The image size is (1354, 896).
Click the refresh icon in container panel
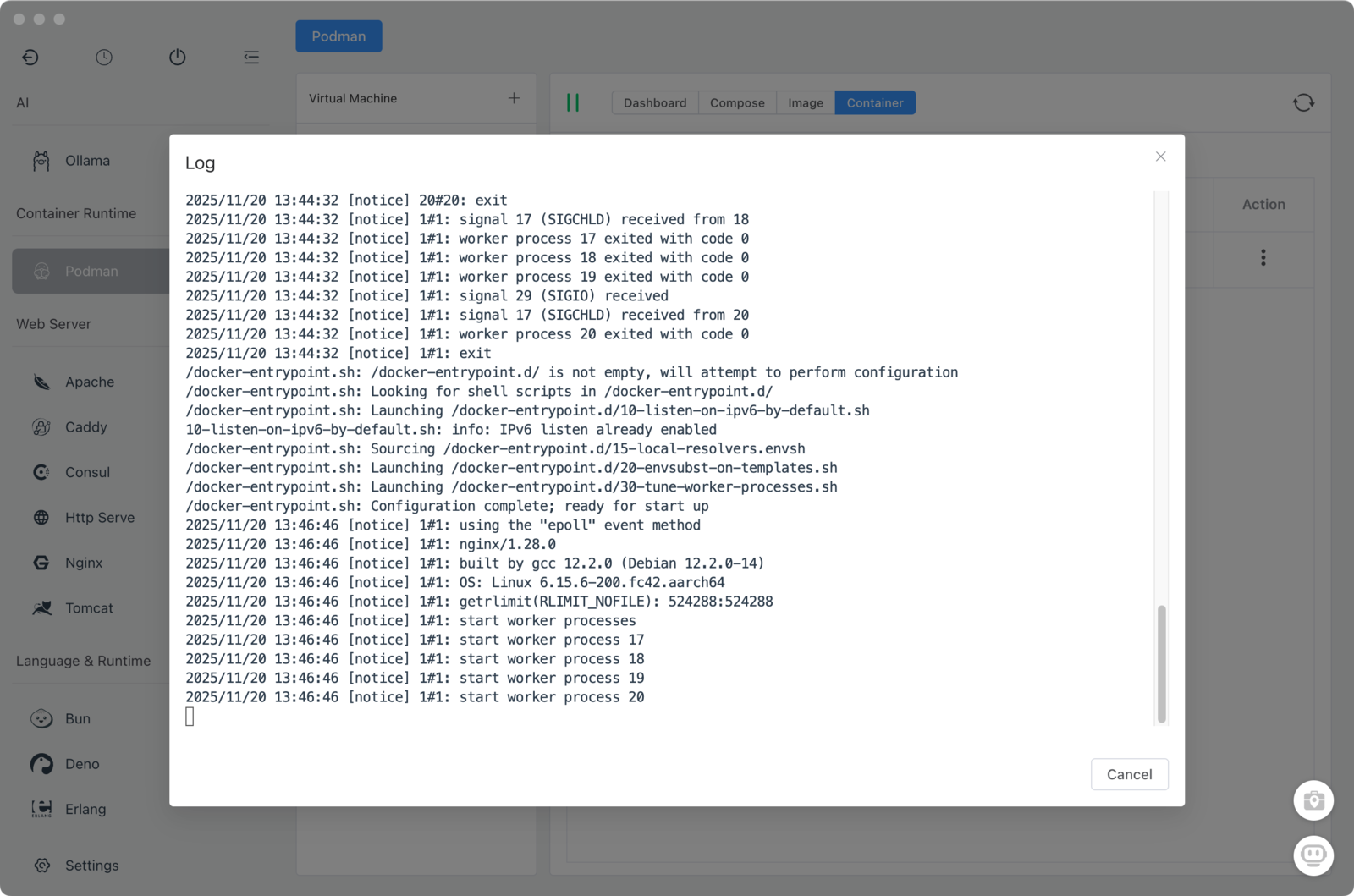pyautogui.click(x=1303, y=102)
